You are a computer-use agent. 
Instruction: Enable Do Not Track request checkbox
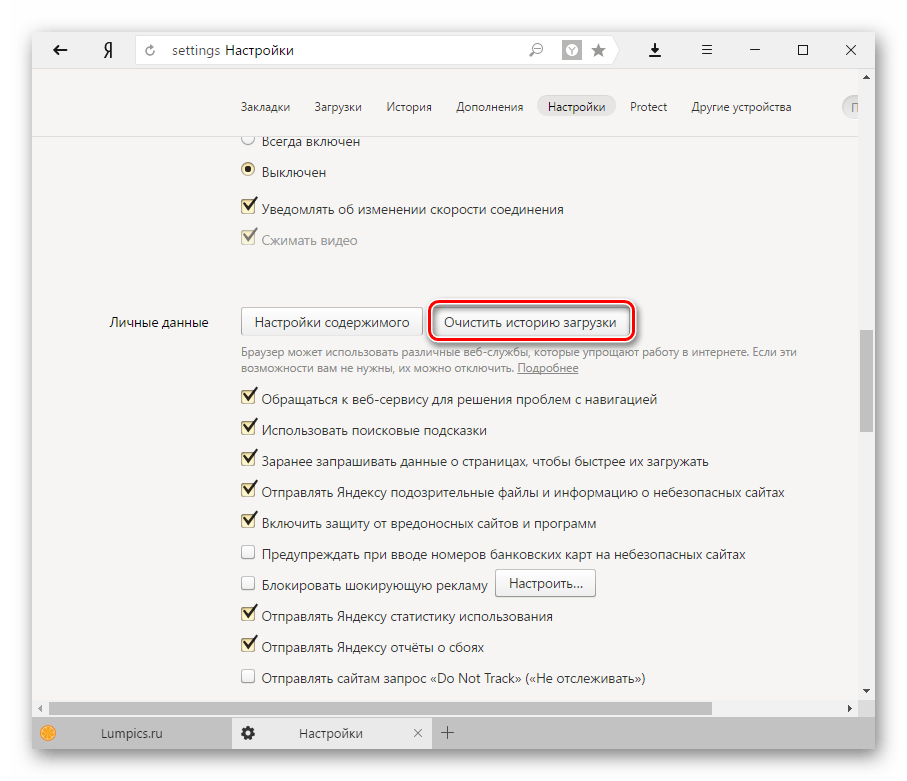pos(248,676)
